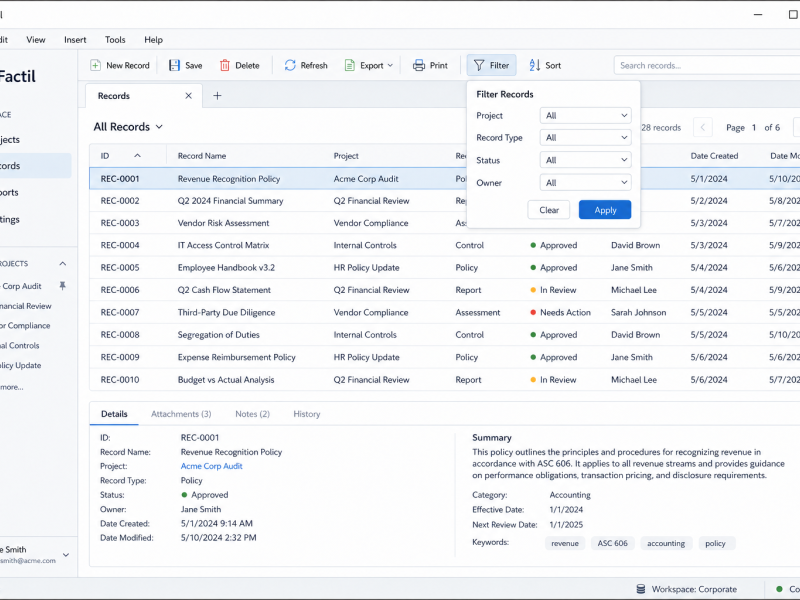Open the Insert menu
This screenshot has width=800, height=600.
(75, 40)
